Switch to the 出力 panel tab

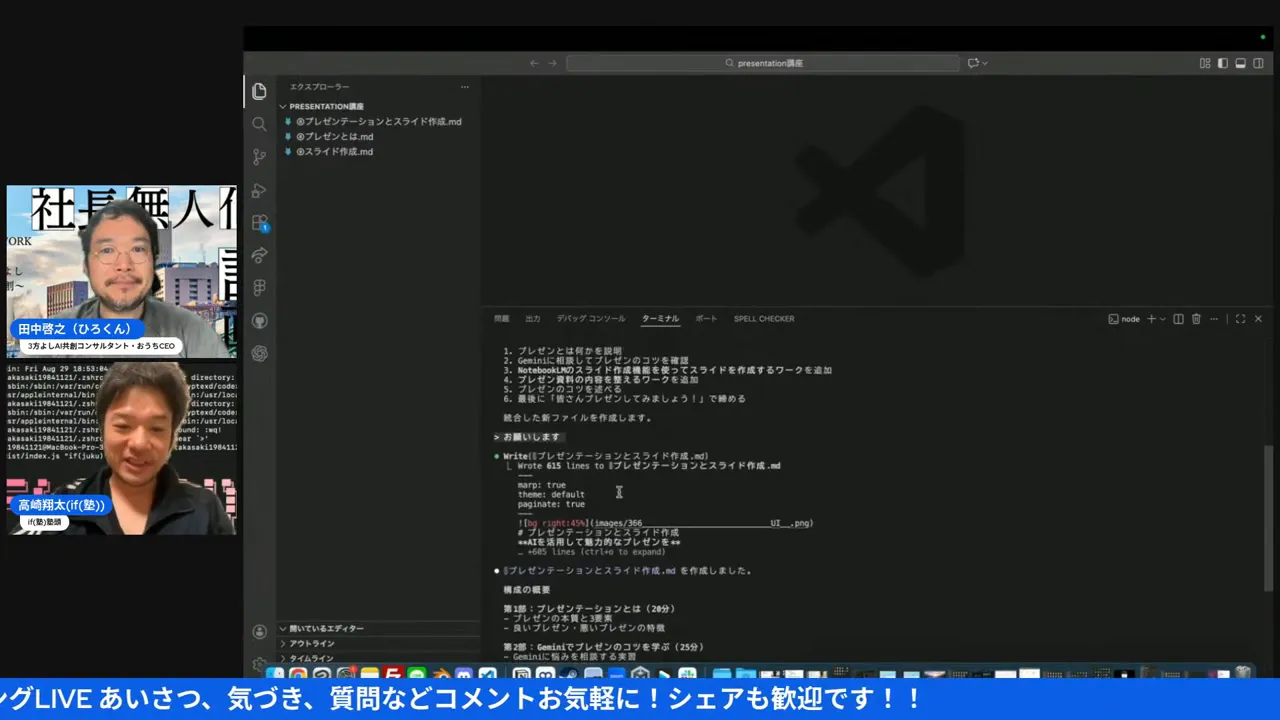pyautogui.click(x=532, y=318)
